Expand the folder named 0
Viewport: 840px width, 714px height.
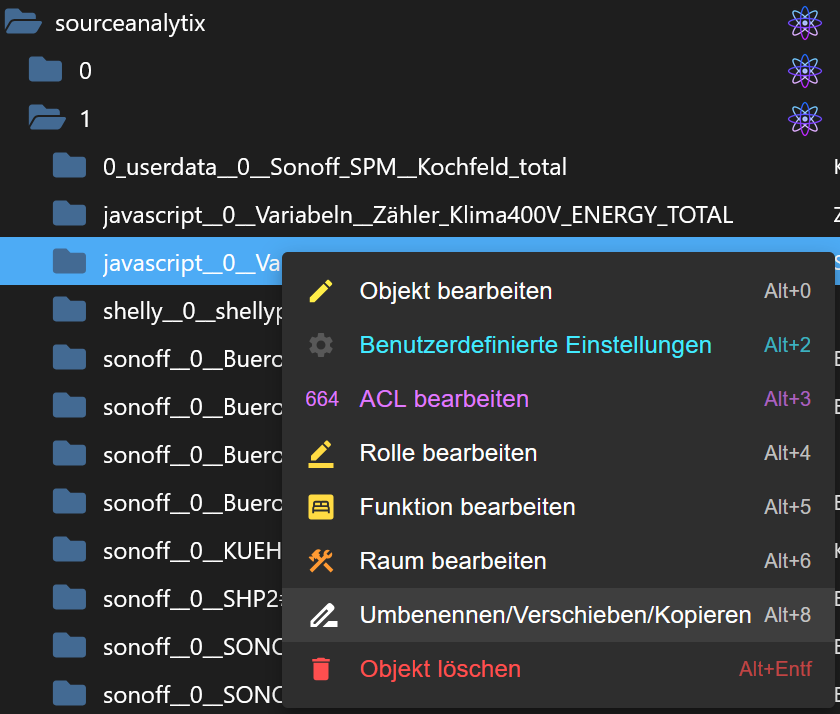(46, 71)
